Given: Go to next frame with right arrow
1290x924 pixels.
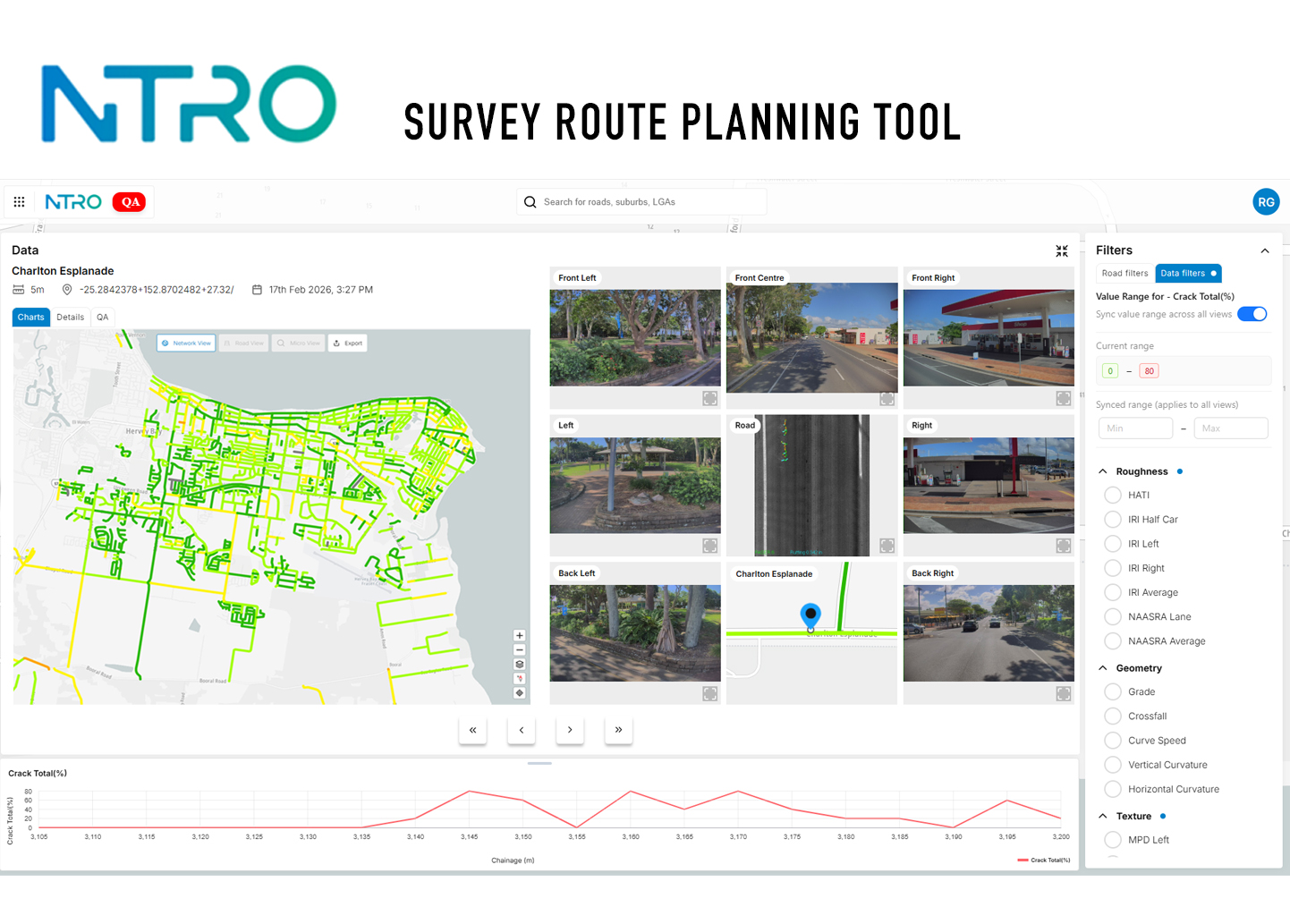Looking at the screenshot, I should [570, 731].
